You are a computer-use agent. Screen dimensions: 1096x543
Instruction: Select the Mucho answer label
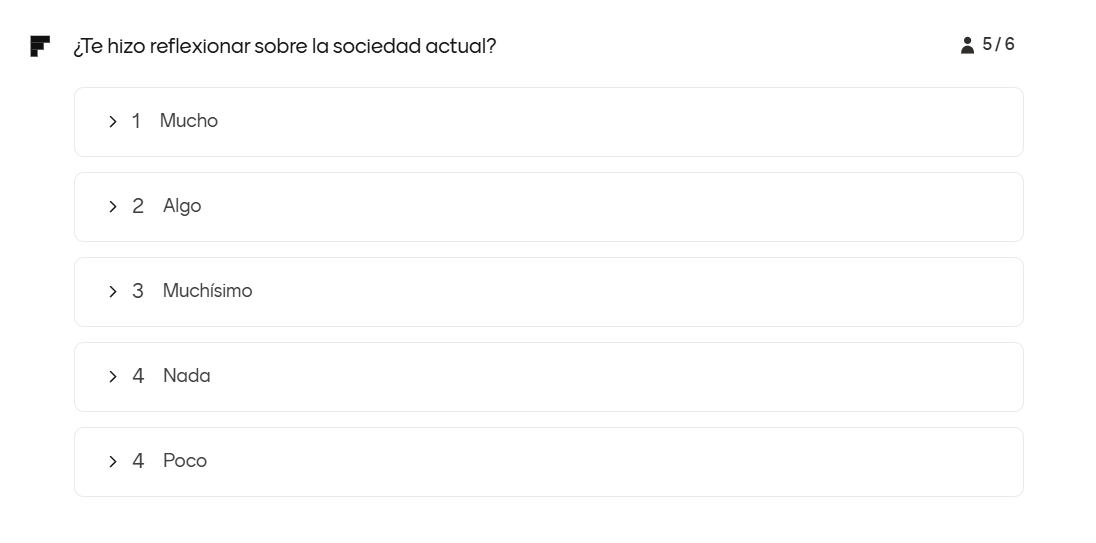188,121
